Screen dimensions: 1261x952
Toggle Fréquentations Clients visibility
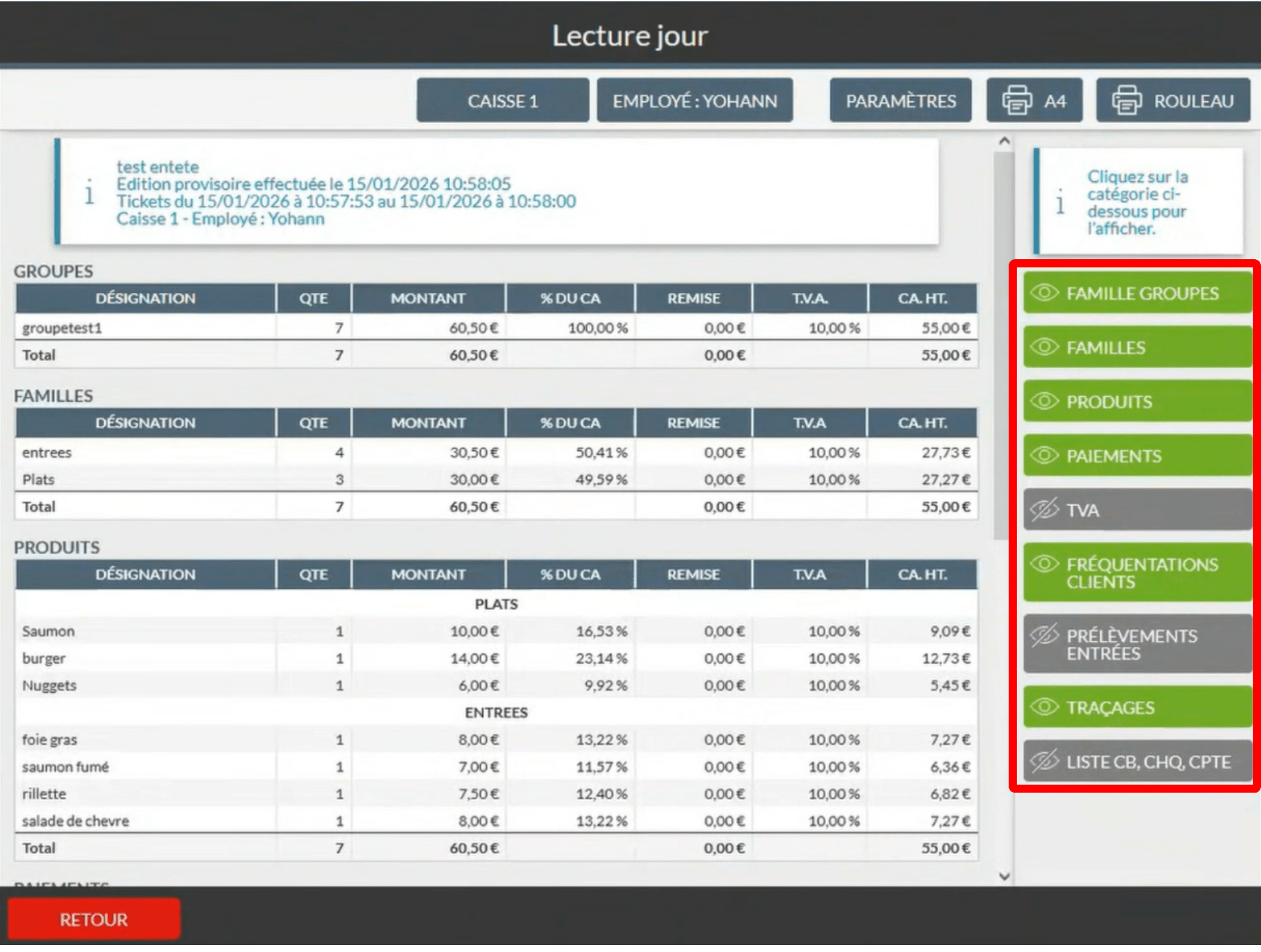click(x=1137, y=572)
